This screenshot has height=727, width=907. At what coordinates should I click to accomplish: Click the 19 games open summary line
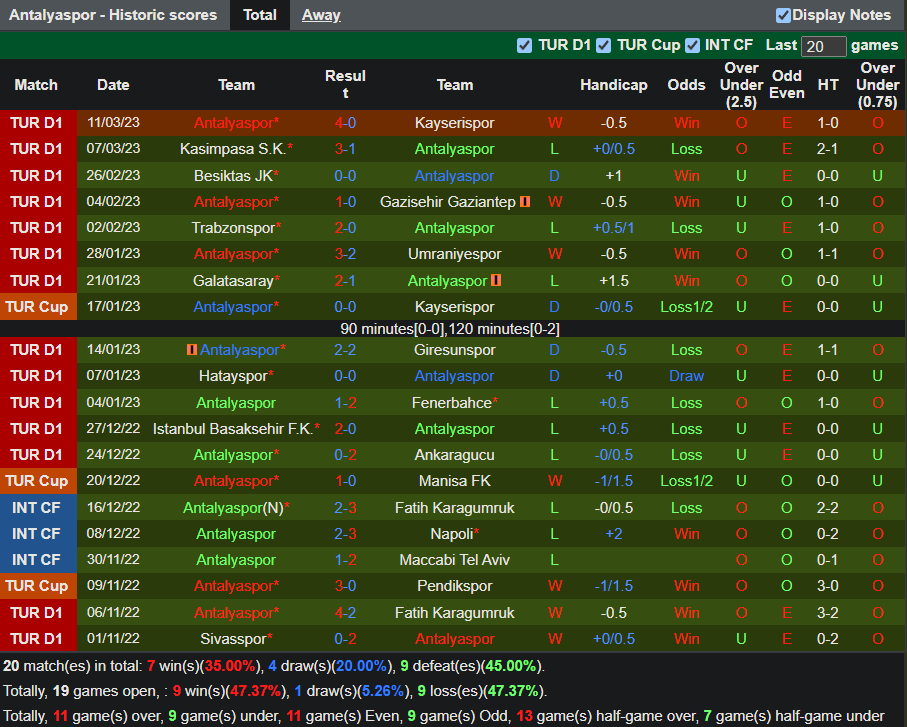click(x=275, y=691)
